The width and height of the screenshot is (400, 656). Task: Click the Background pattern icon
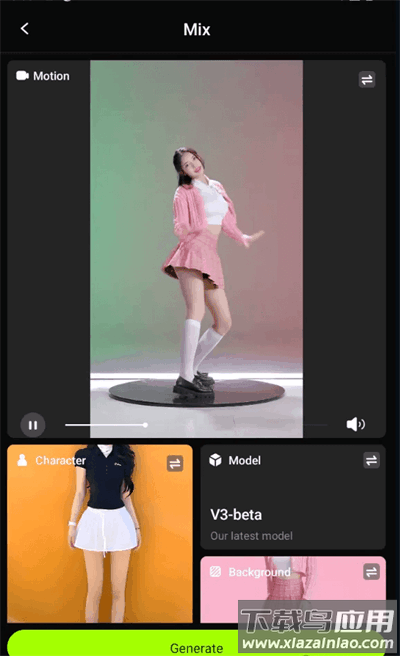[215, 571]
